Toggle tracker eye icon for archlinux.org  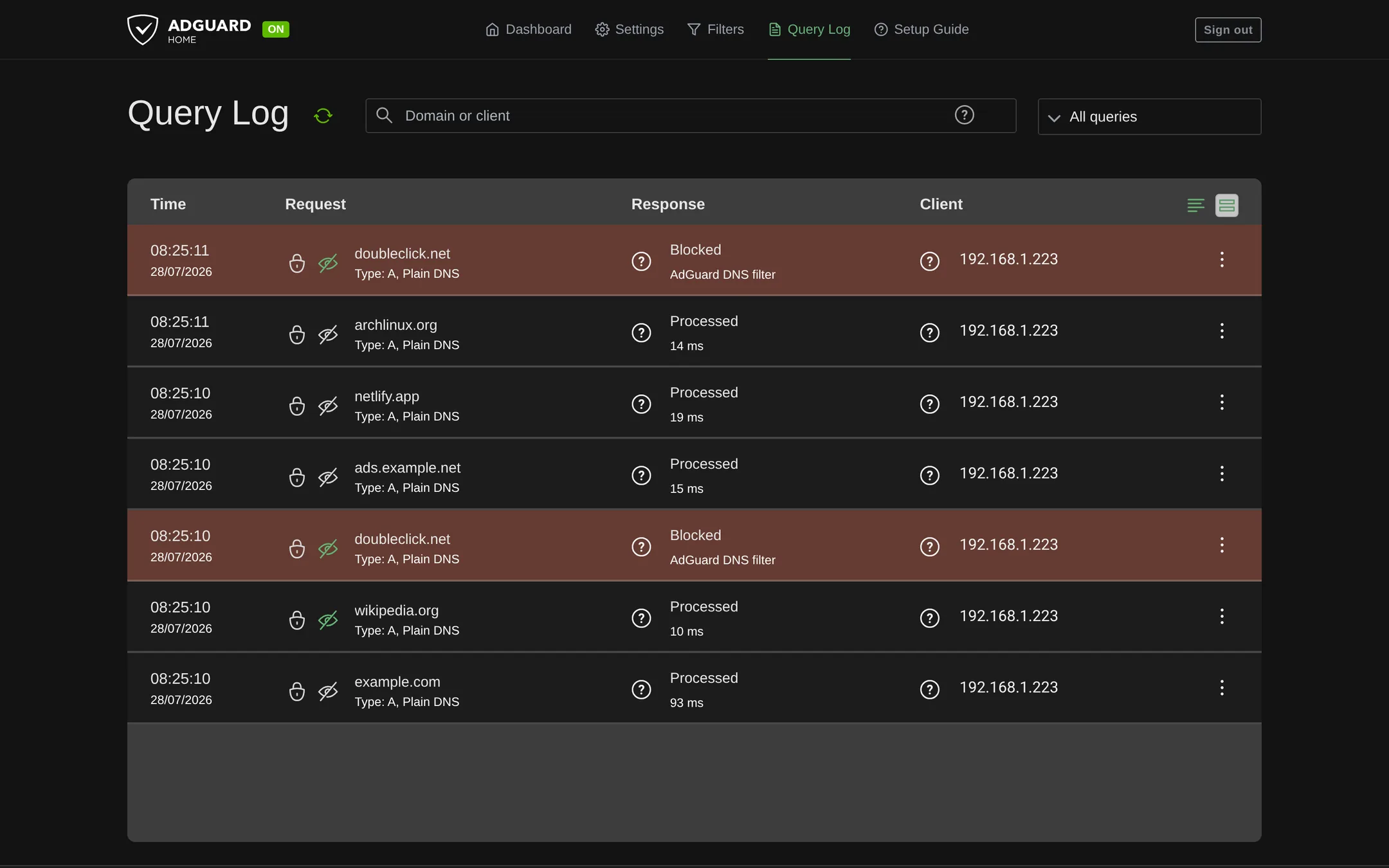coord(328,334)
